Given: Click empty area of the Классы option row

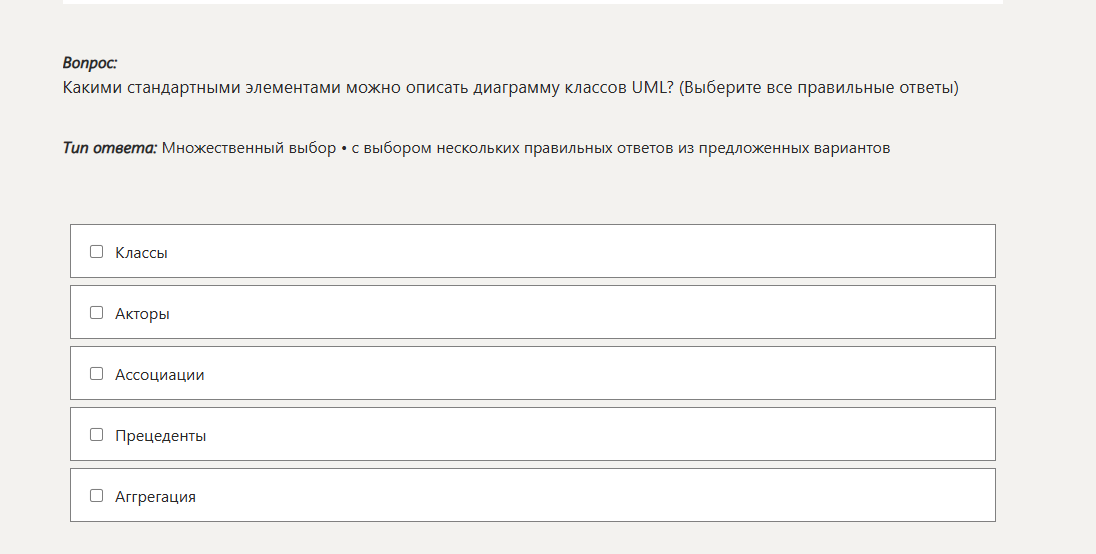Looking at the screenshot, I should tap(600, 252).
